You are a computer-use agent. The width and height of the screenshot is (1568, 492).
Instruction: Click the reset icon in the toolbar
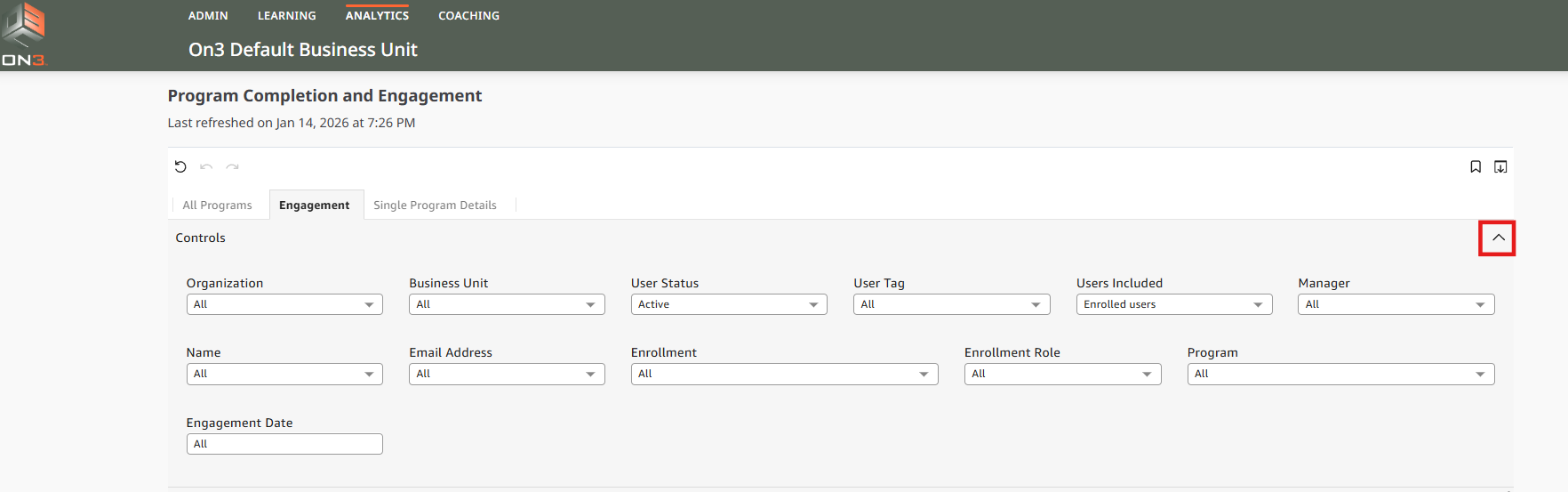[180, 166]
